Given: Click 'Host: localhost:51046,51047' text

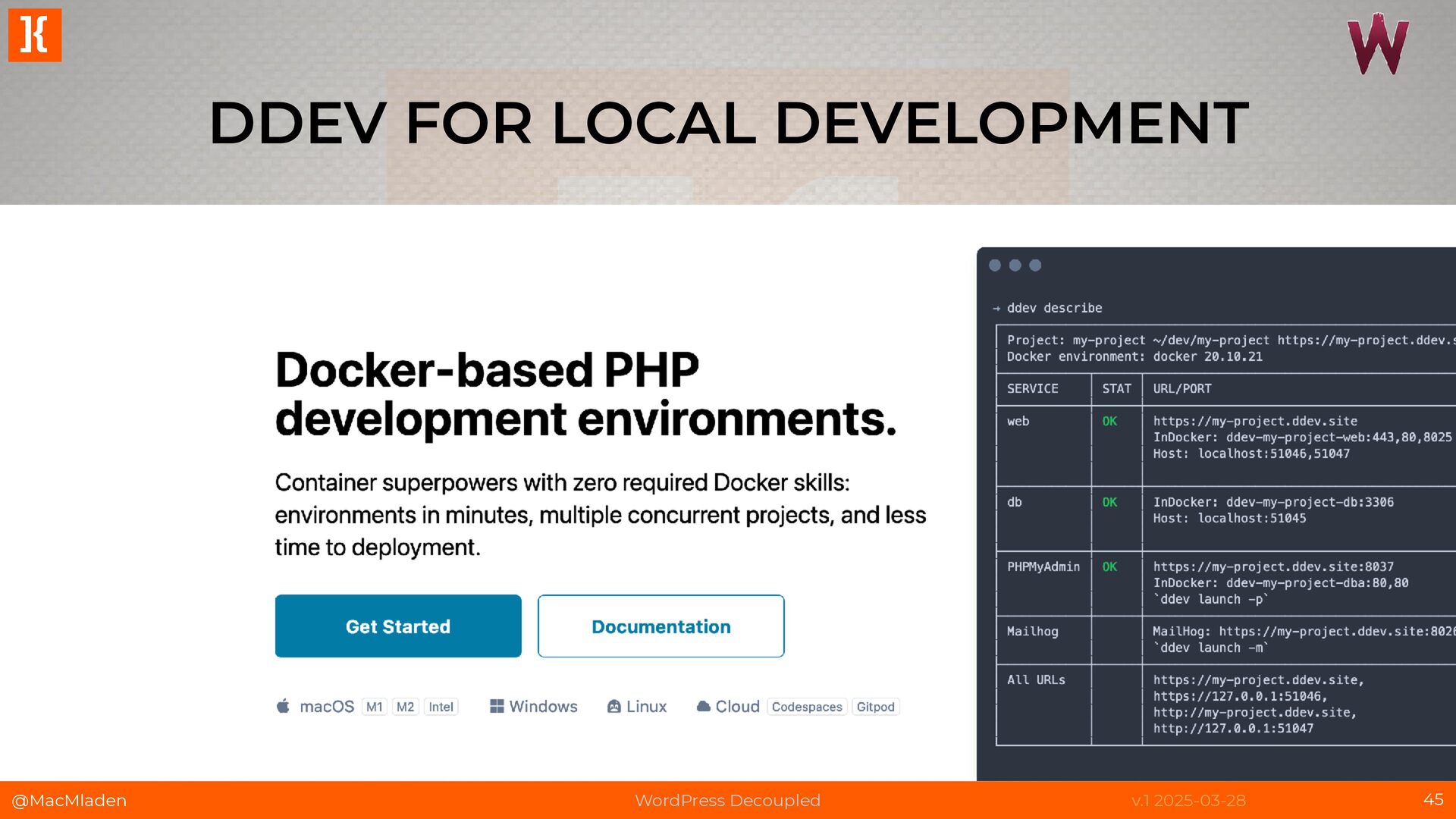Looking at the screenshot, I should (x=1251, y=453).
